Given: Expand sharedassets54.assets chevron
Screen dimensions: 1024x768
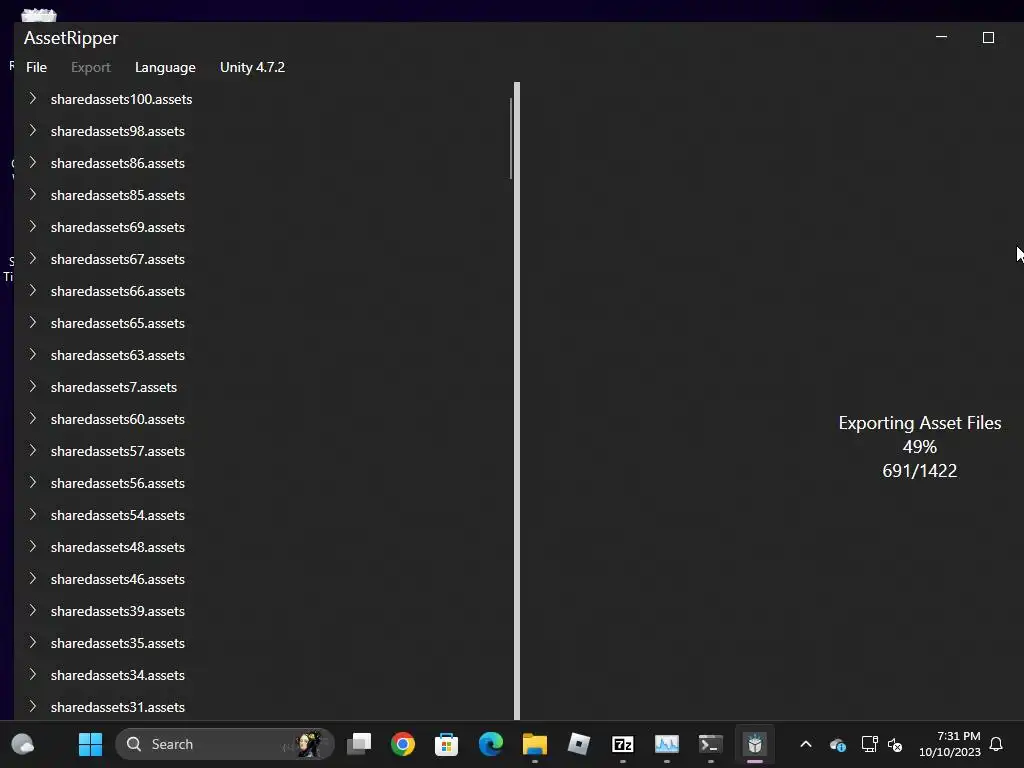Looking at the screenshot, I should click(33, 515).
